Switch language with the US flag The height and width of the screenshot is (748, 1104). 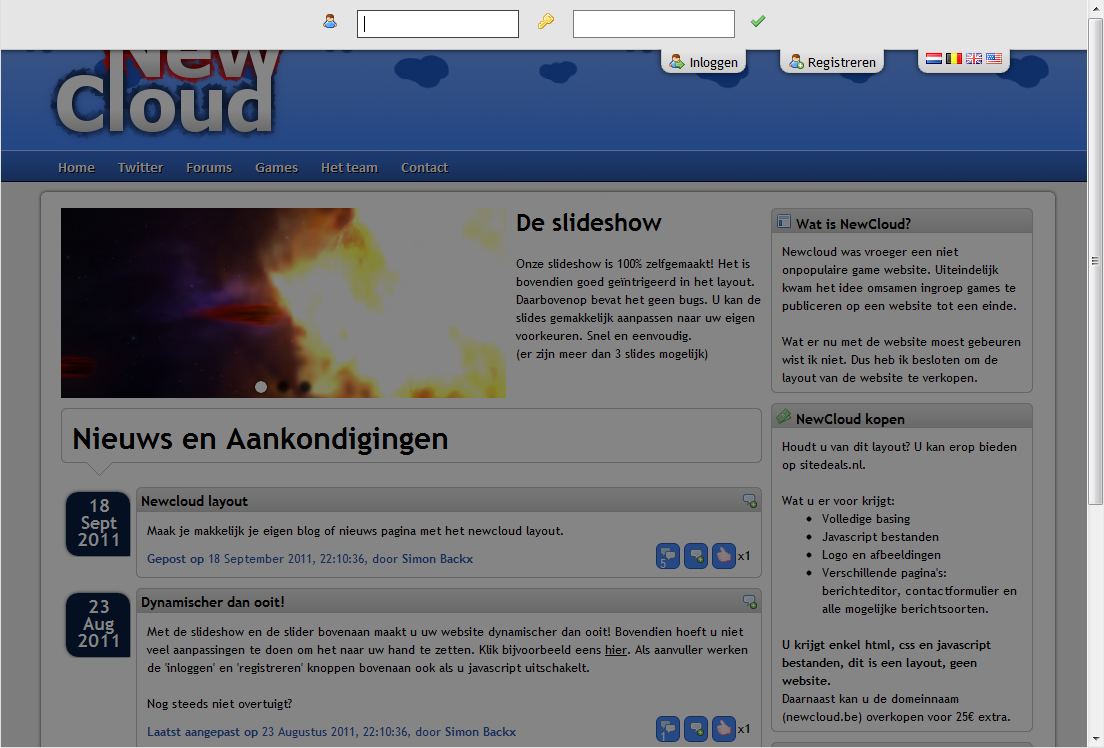pos(993,58)
